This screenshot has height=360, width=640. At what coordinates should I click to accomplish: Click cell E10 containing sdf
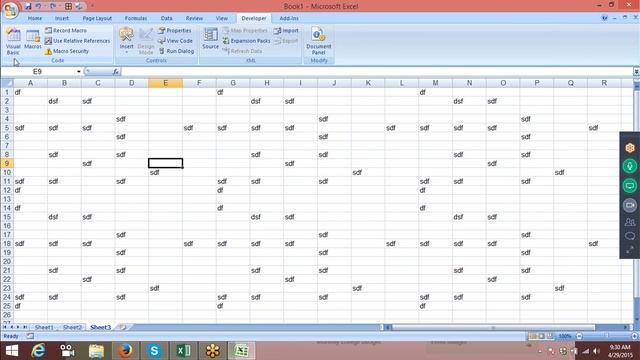pos(165,172)
